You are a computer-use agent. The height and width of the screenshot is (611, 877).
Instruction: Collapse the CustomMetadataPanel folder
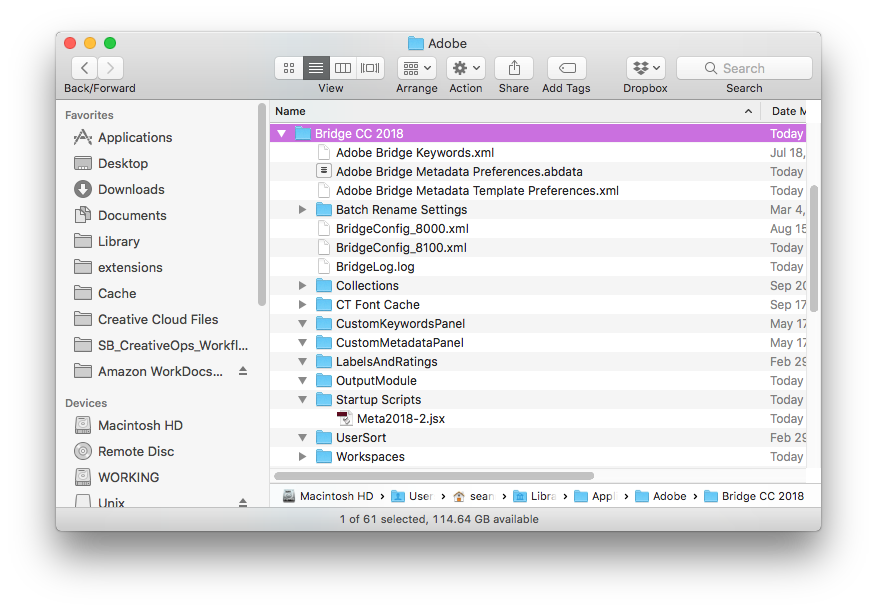pyautogui.click(x=303, y=343)
